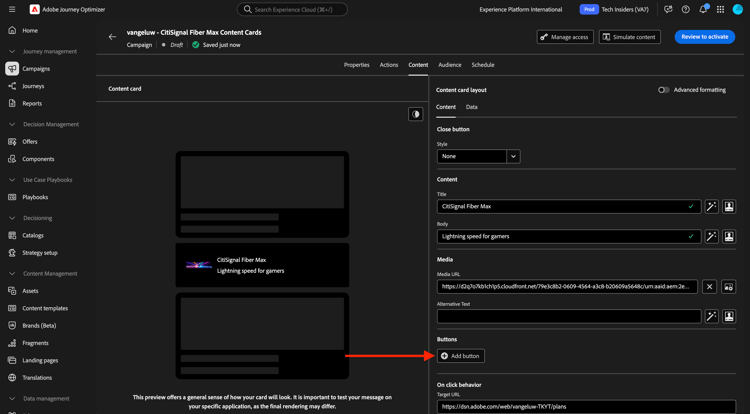Click the Adobe logo icon

(34, 9)
